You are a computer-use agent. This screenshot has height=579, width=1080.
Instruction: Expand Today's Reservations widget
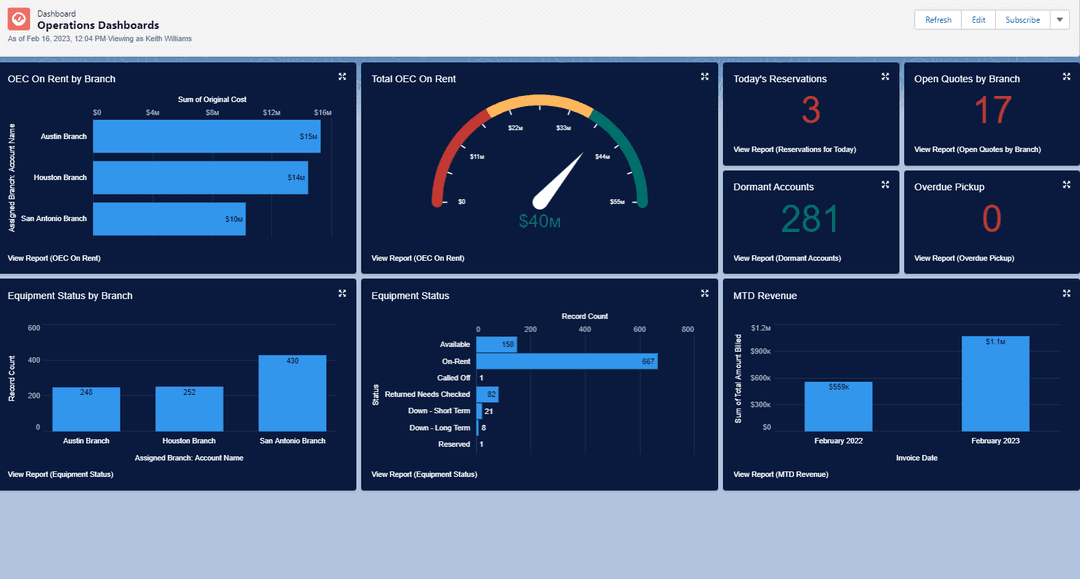(885, 77)
